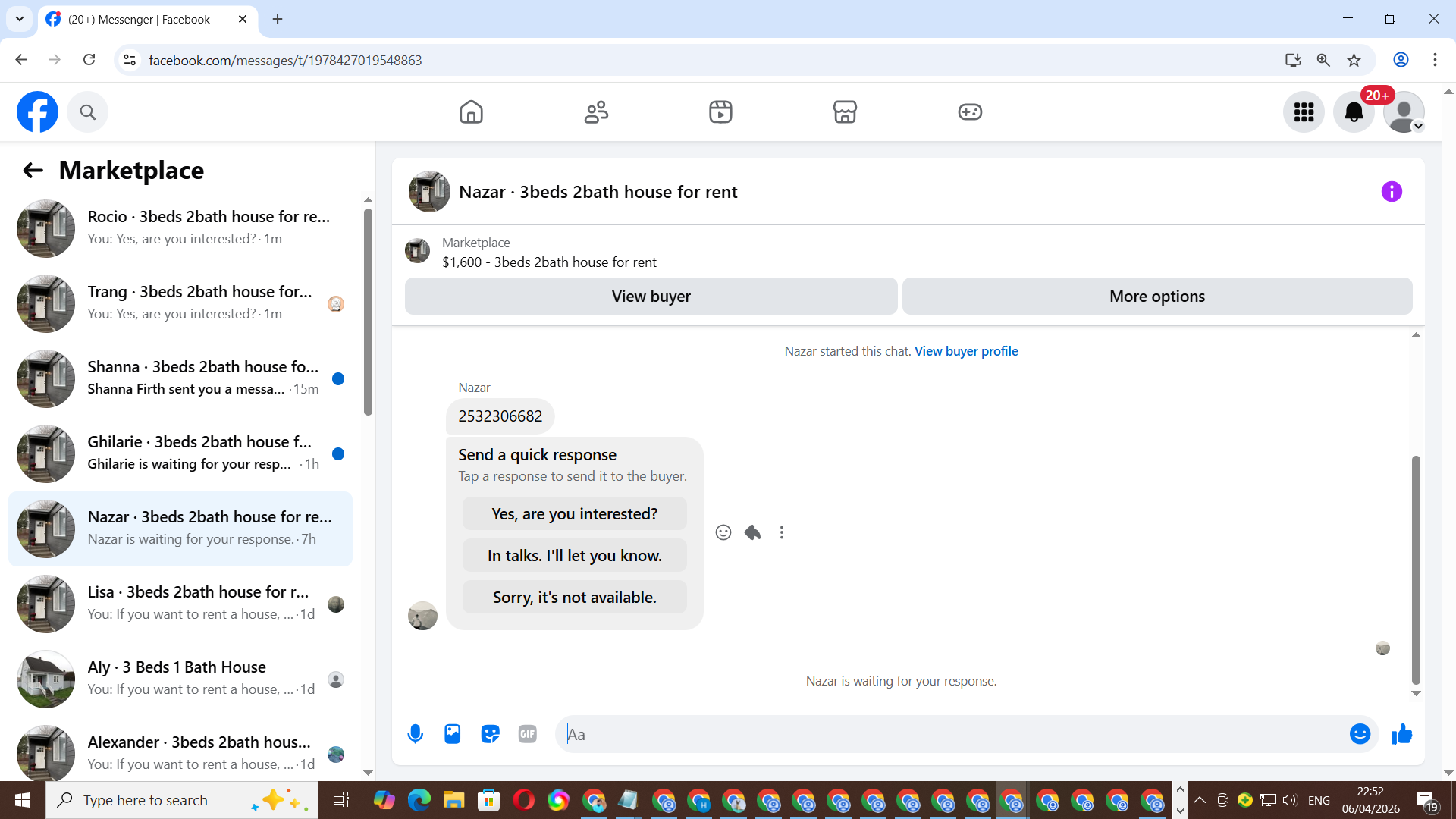Switch to the Messenger | Facebook tab

148,19
